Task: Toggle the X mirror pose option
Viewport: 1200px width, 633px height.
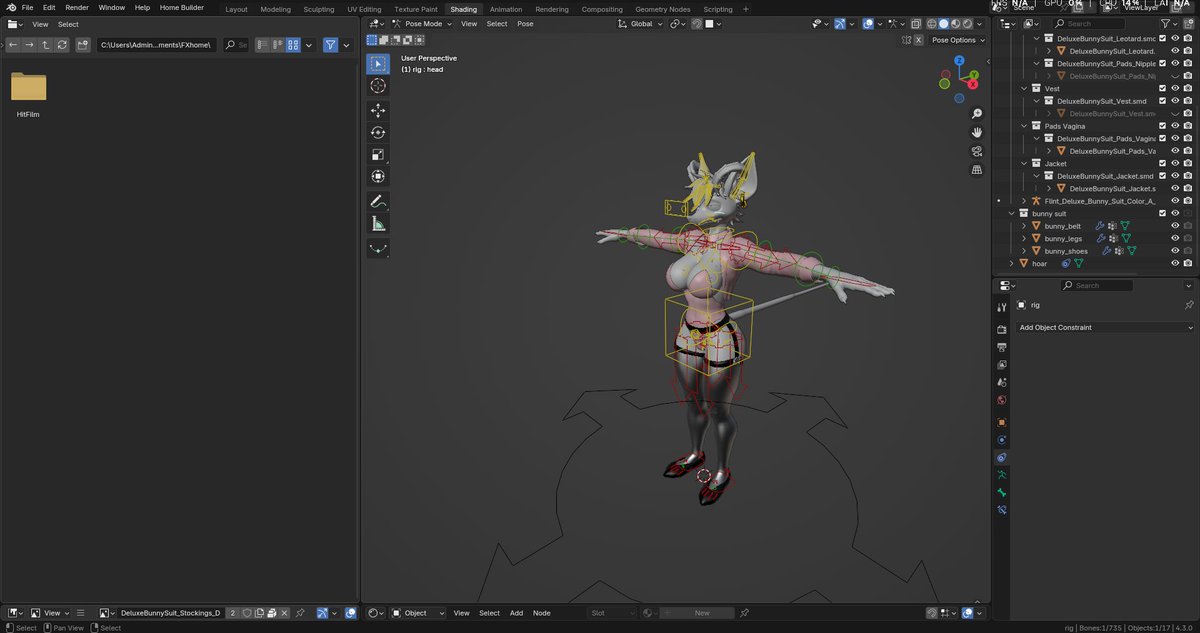Action: 918,40
